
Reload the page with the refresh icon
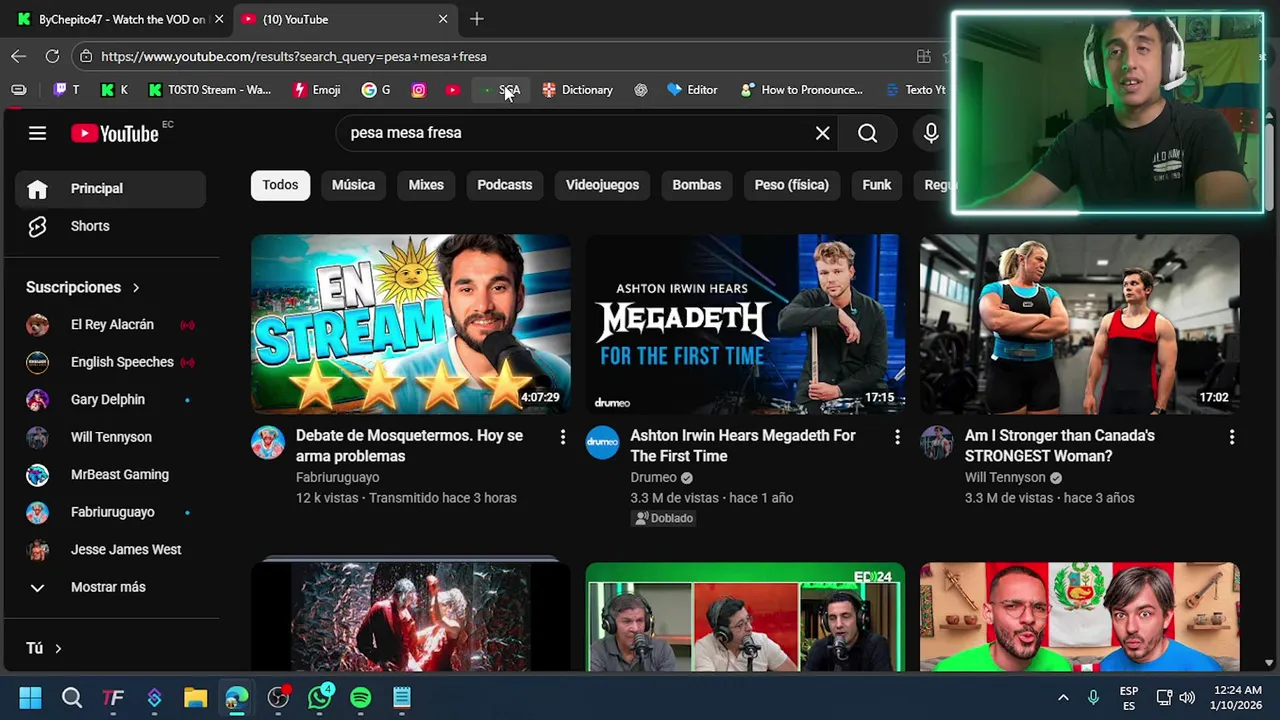[x=52, y=56]
